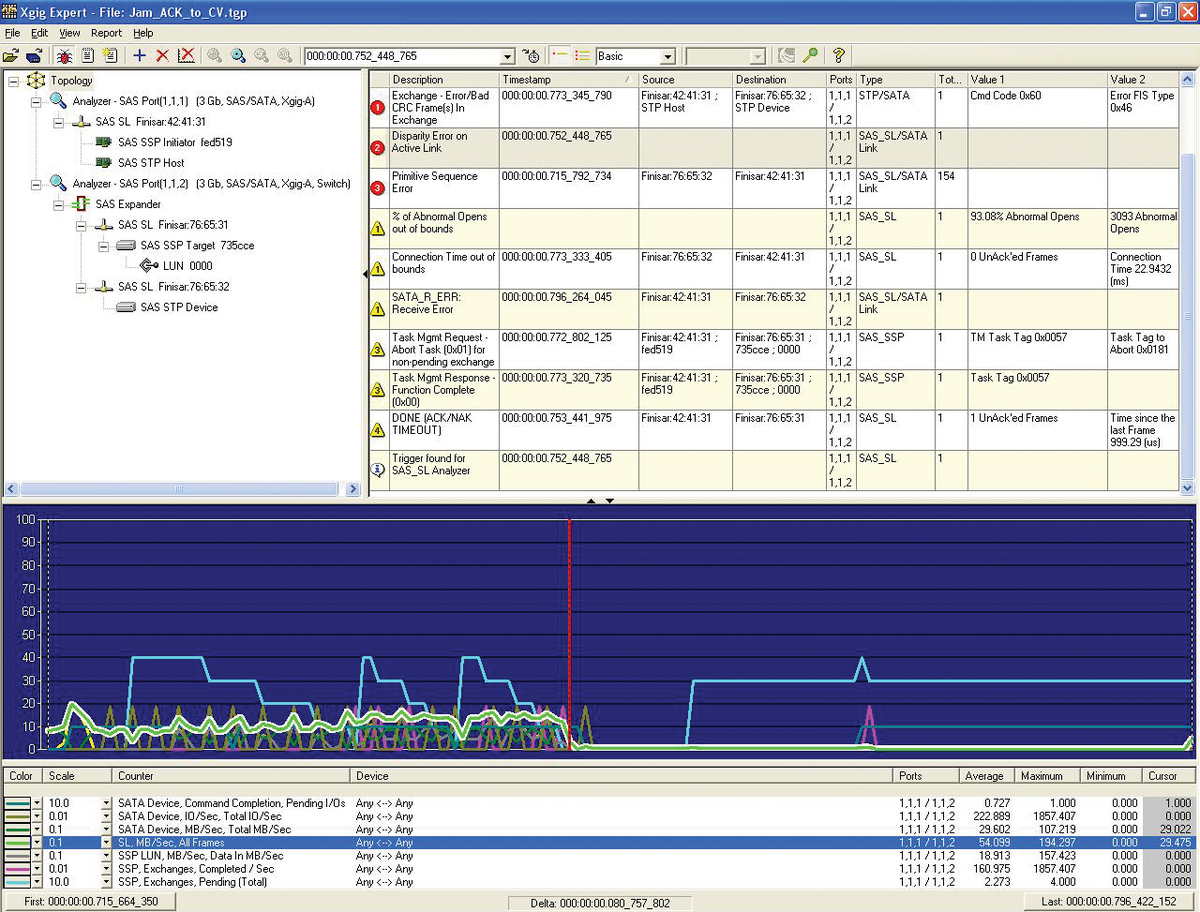Open the View menu
This screenshot has width=1200, height=912.
click(x=68, y=33)
